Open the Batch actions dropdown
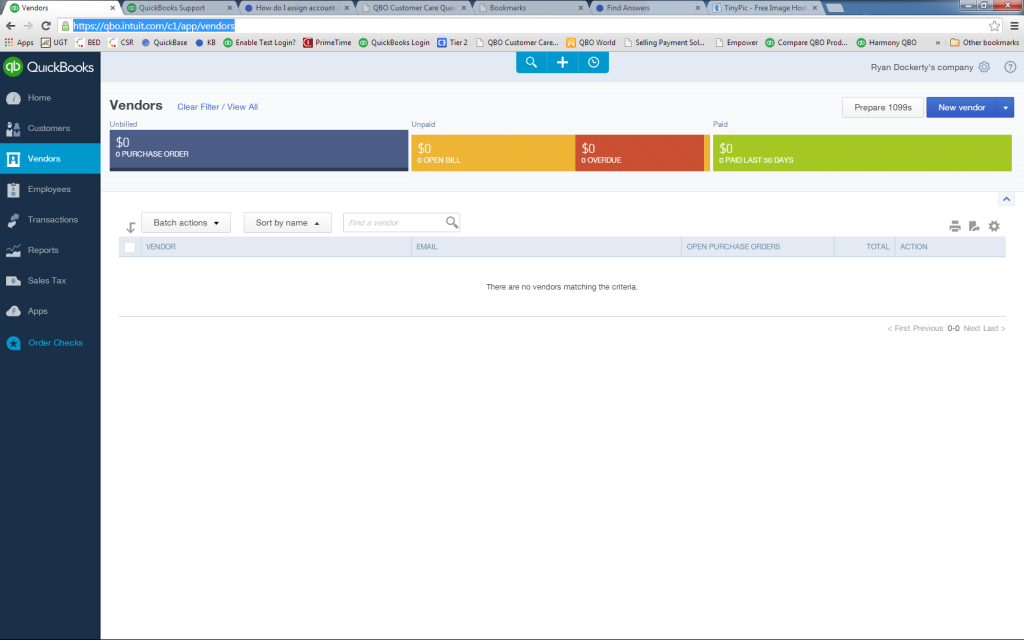 (x=185, y=223)
